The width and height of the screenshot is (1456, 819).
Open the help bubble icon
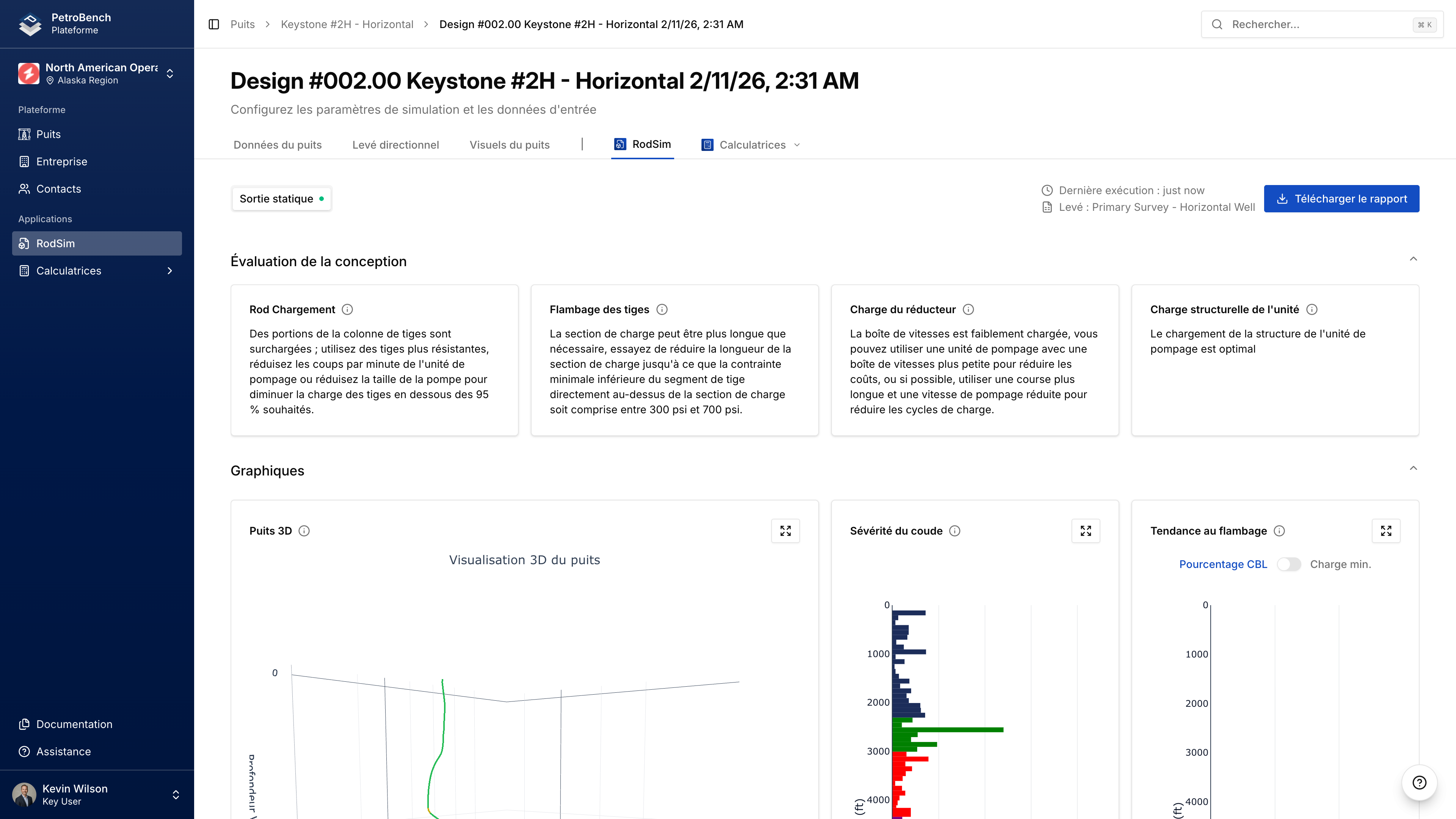(x=1419, y=782)
